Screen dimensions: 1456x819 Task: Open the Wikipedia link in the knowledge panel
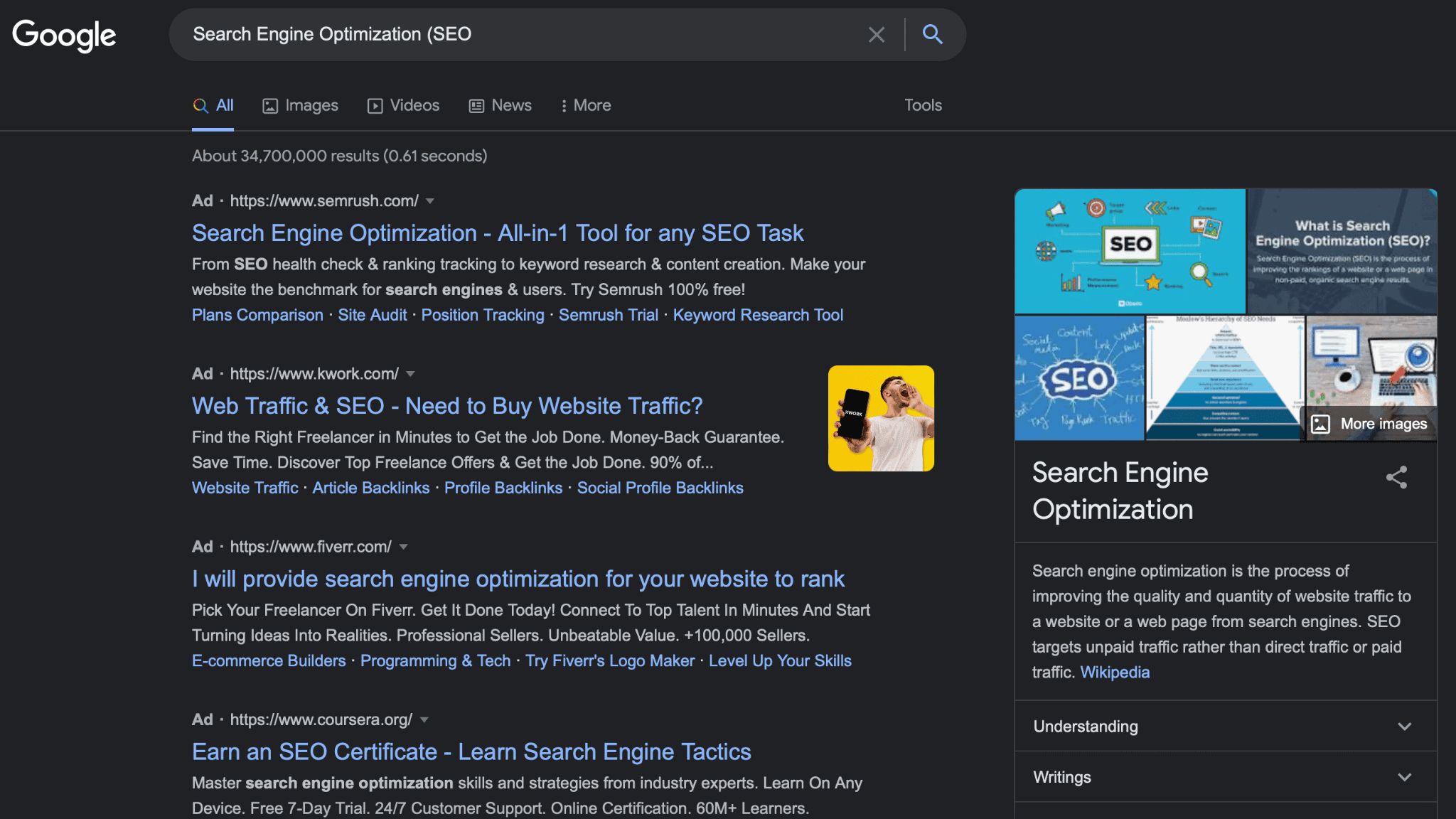1114,672
